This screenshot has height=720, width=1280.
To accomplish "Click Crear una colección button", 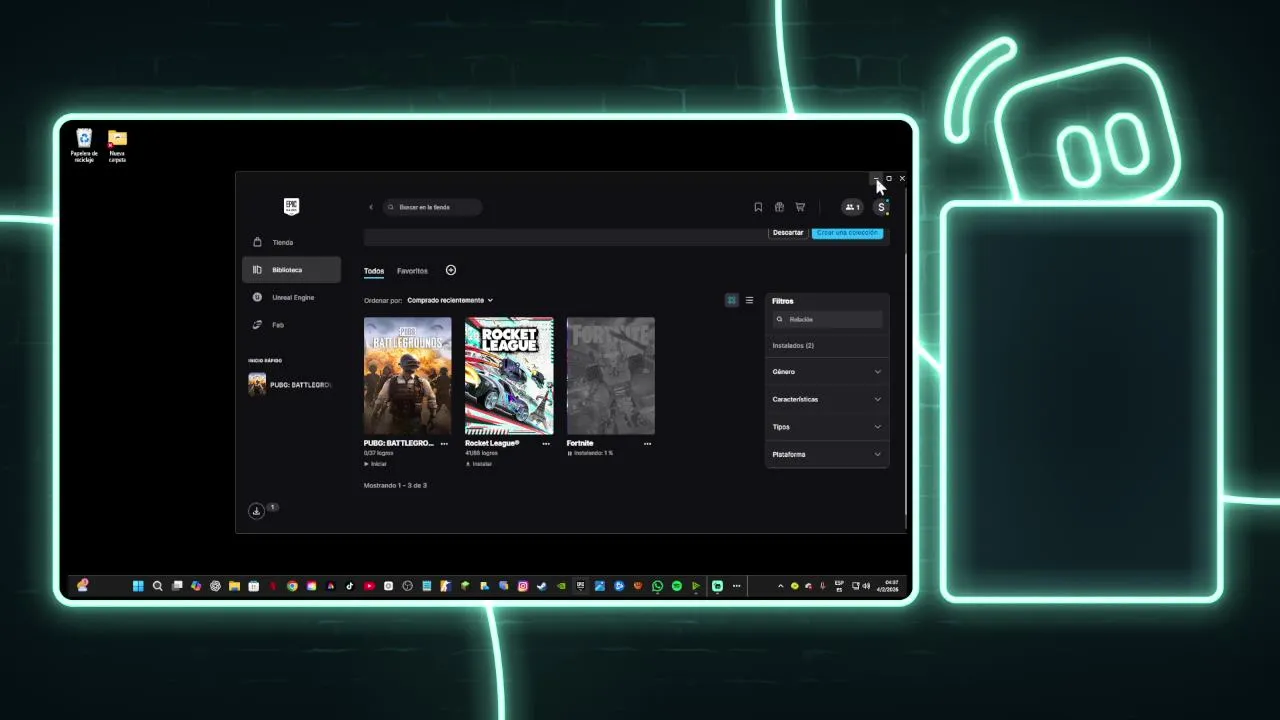I will point(847,232).
